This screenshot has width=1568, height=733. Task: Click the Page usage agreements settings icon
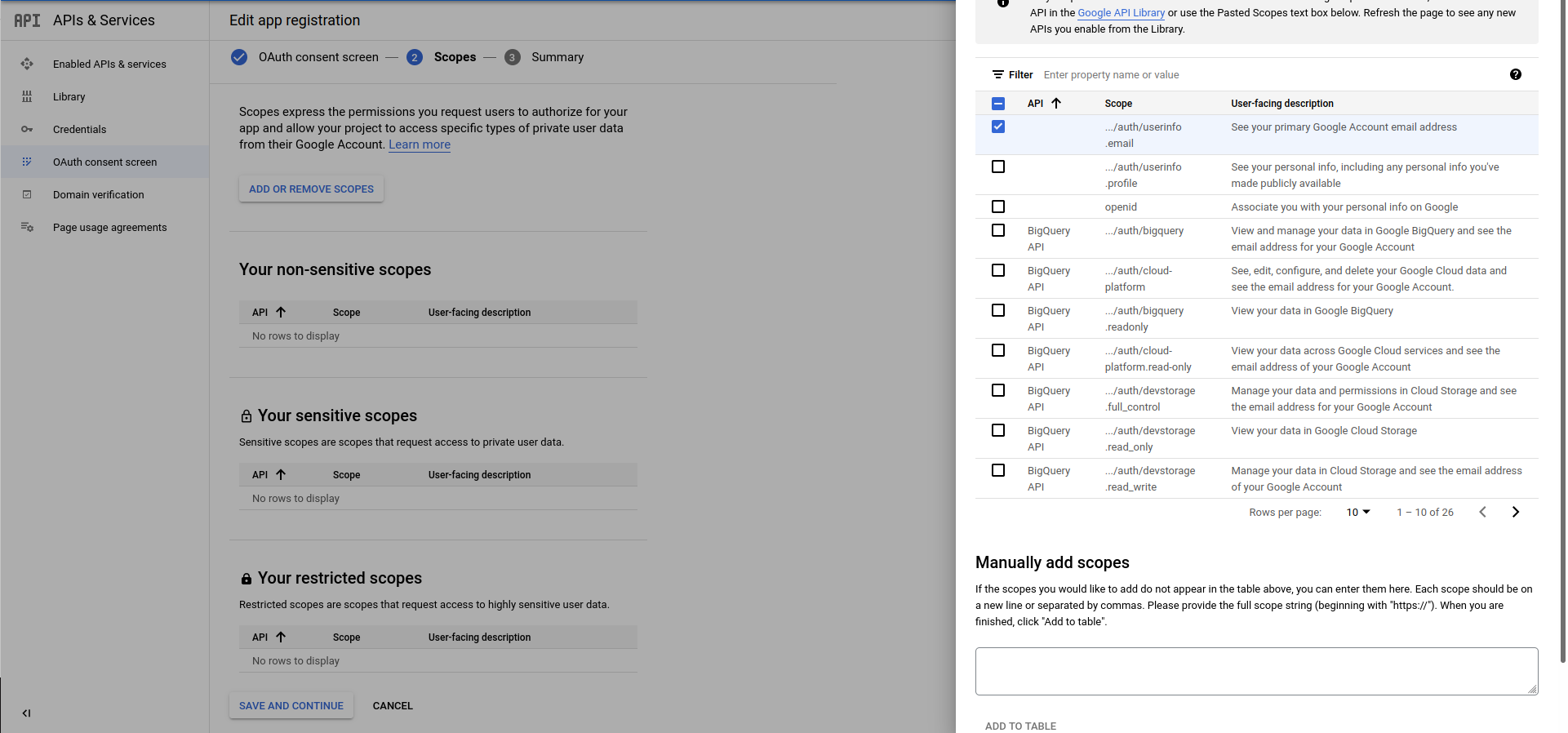[x=27, y=227]
